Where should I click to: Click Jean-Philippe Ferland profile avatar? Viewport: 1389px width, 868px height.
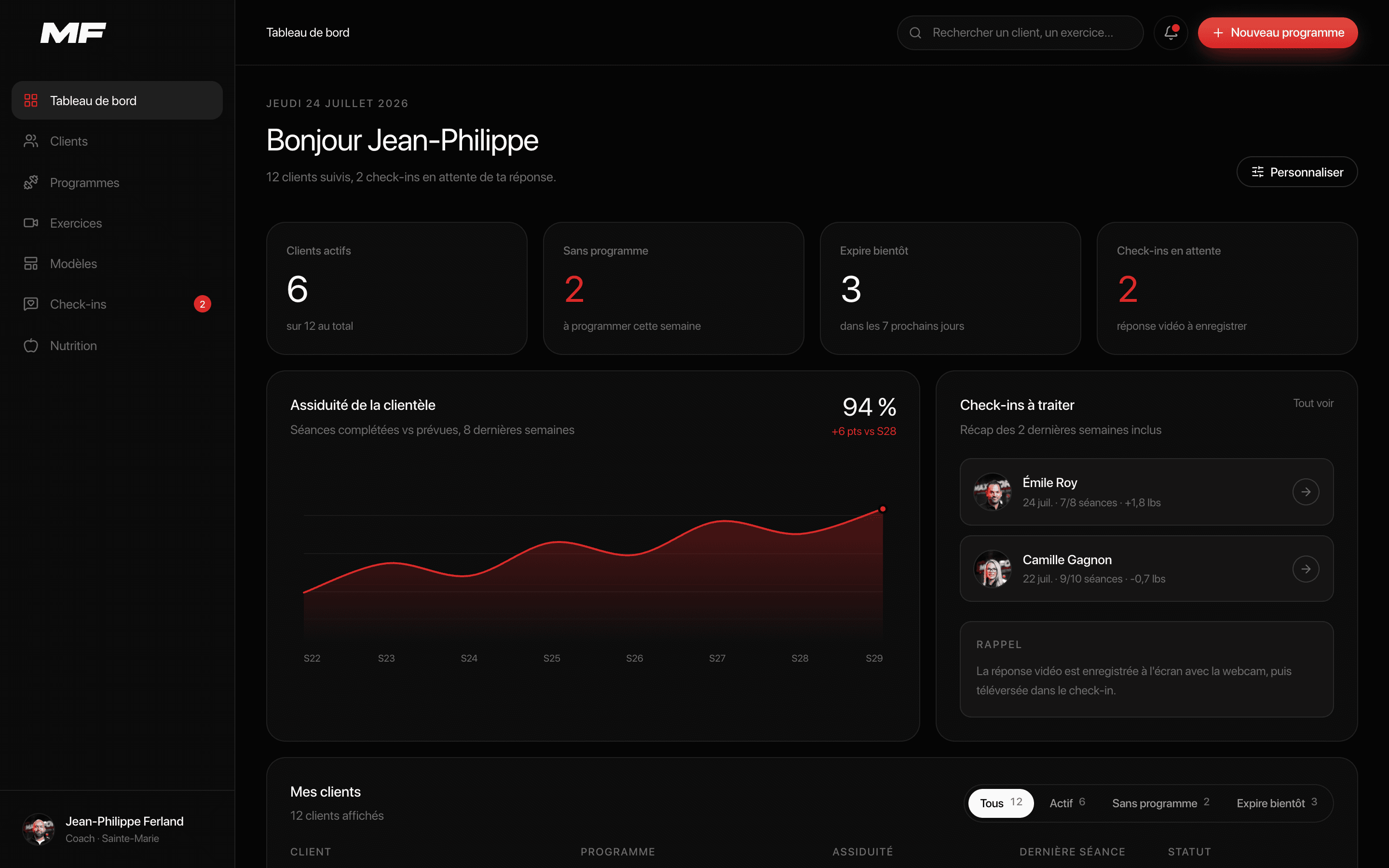click(39, 829)
